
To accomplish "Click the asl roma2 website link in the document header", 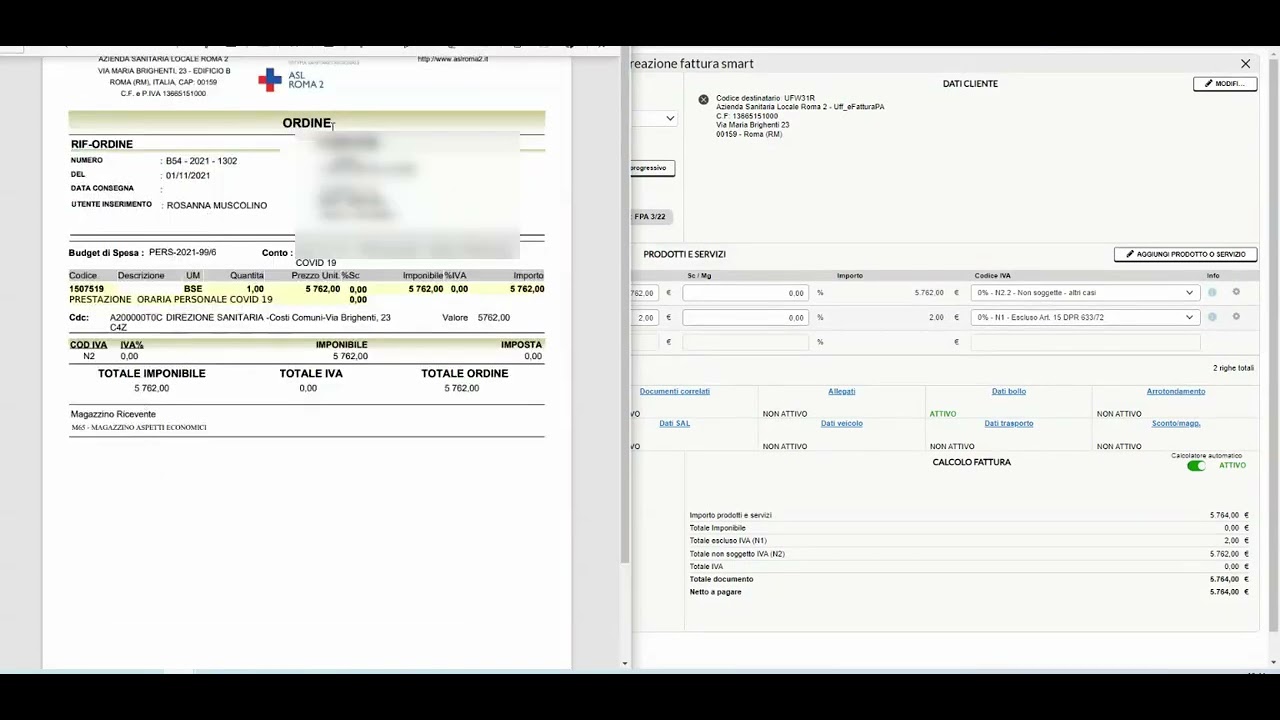I will 453,59.
